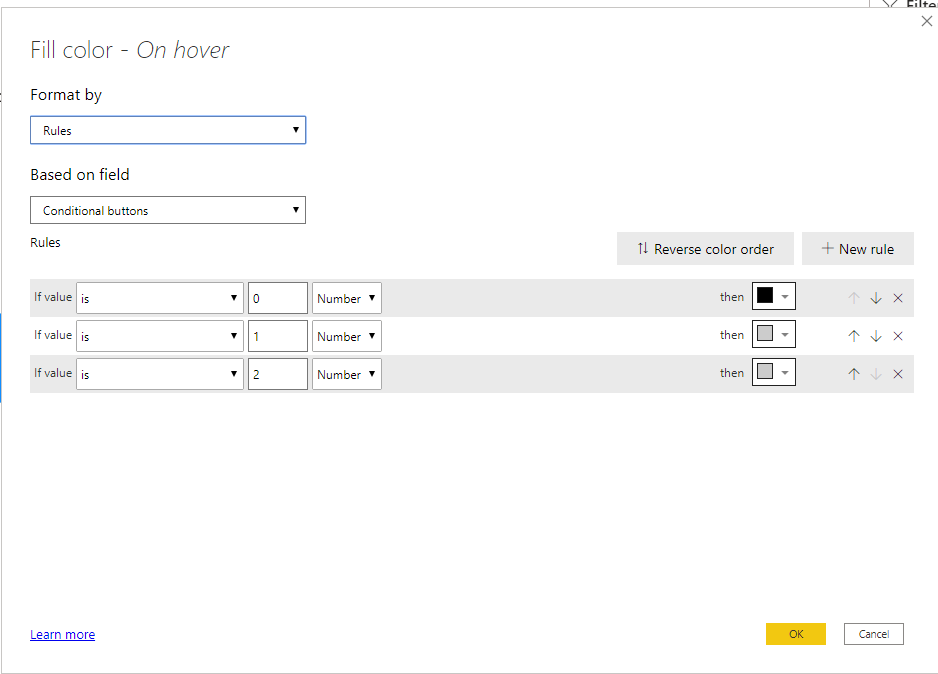Move the value 1 rule up

click(854, 336)
